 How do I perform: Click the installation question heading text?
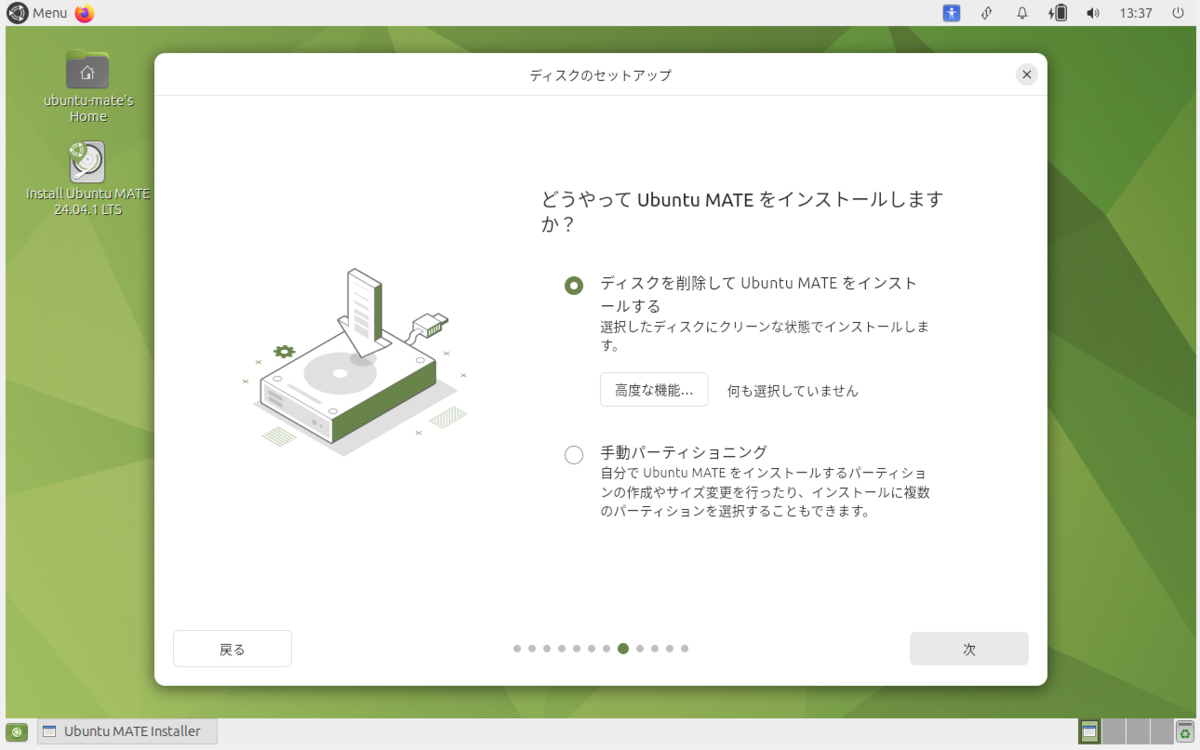coord(741,212)
